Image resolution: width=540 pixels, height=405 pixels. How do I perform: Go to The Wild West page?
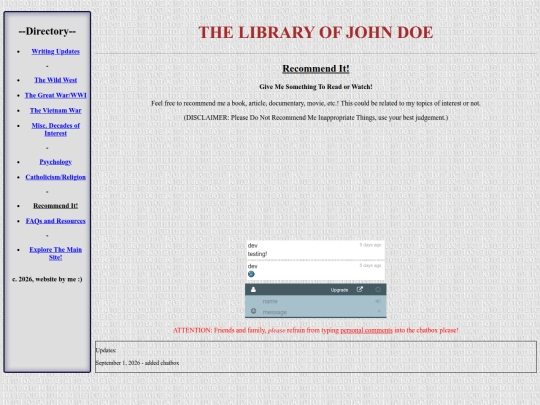pyautogui.click(x=55, y=80)
